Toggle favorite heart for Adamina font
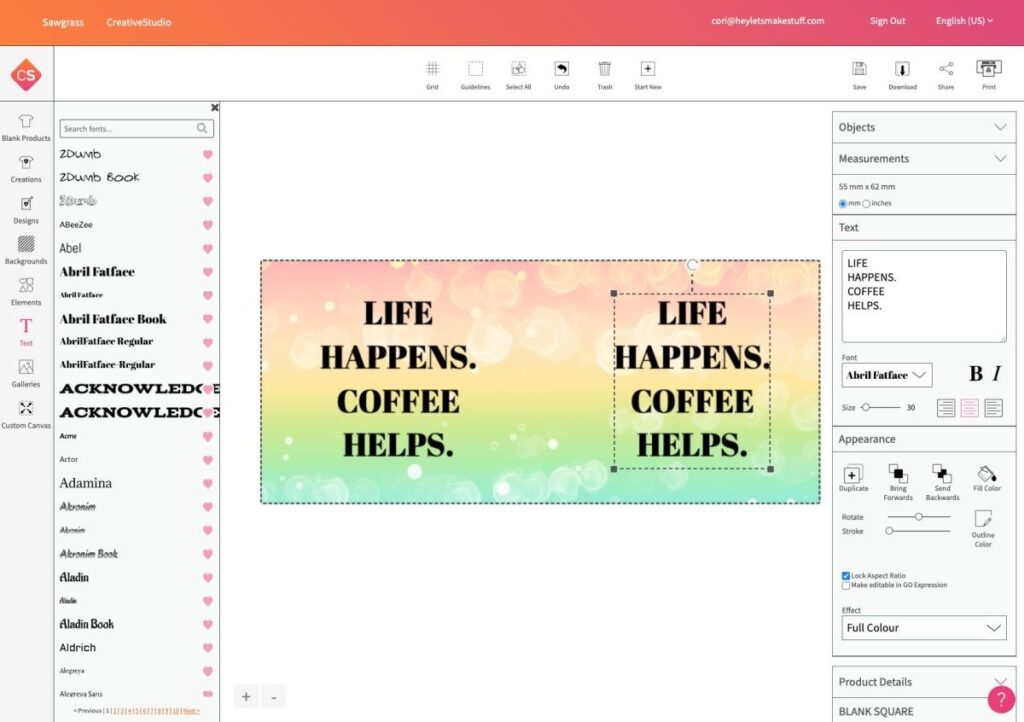The image size is (1024, 722). coord(208,484)
